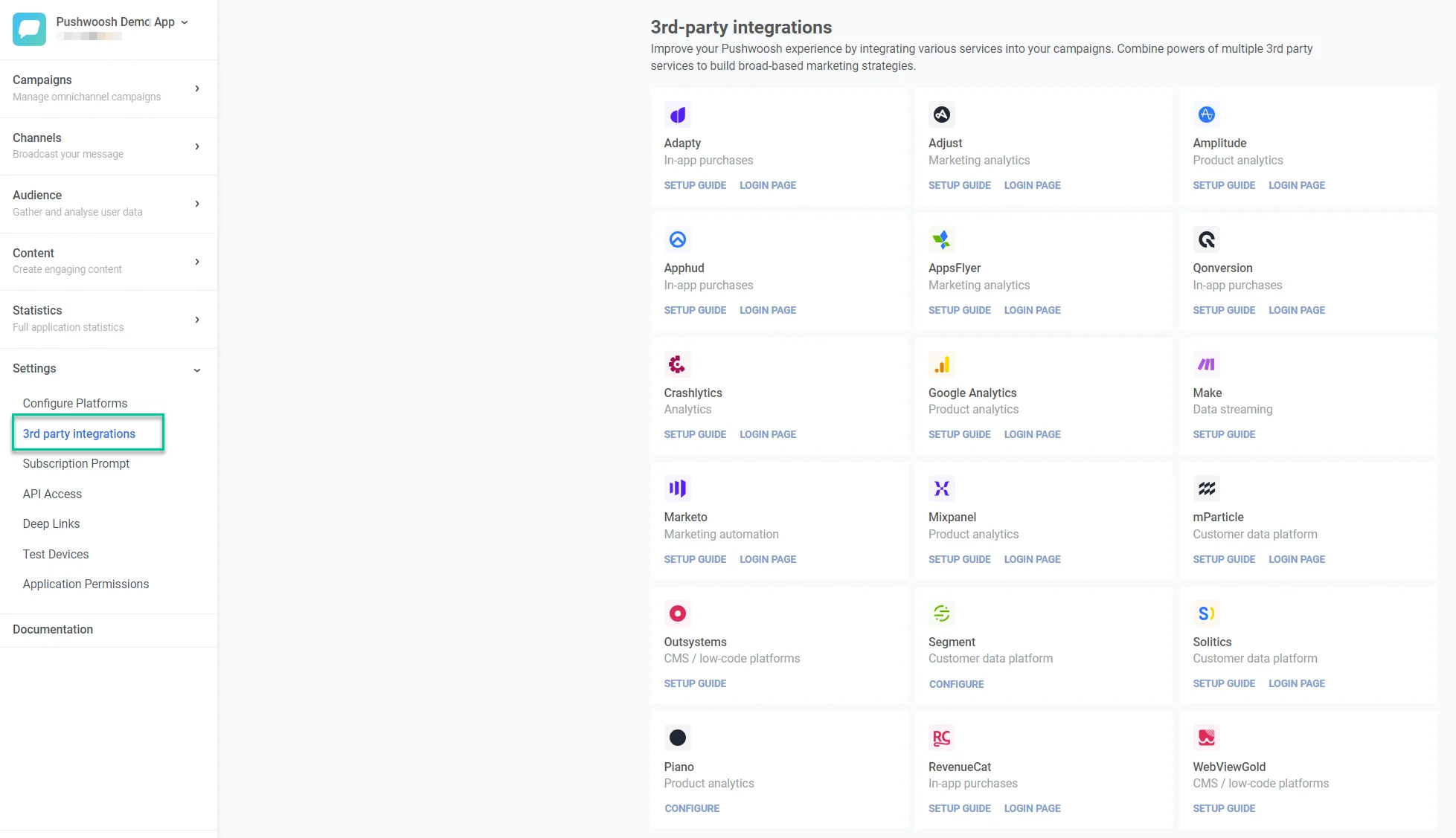This screenshot has height=838, width=1456.
Task: Select the API Access sidebar entry
Action: 52,494
